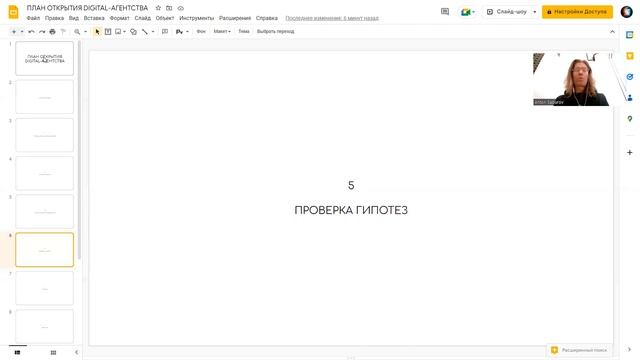Click Выбрать переход transition button
The image size is (640, 360).
(276, 31)
